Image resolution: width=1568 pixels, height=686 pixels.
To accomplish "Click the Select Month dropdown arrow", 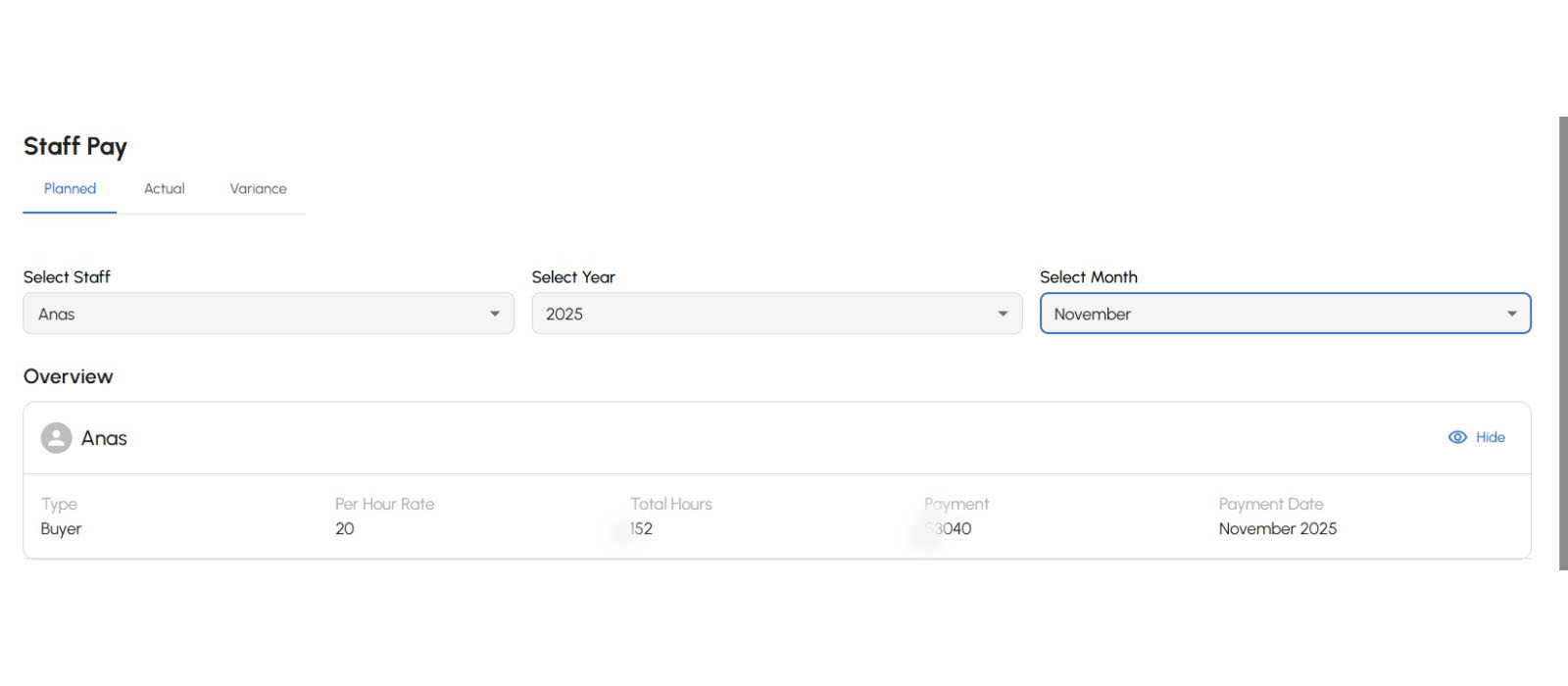I will pos(1511,314).
